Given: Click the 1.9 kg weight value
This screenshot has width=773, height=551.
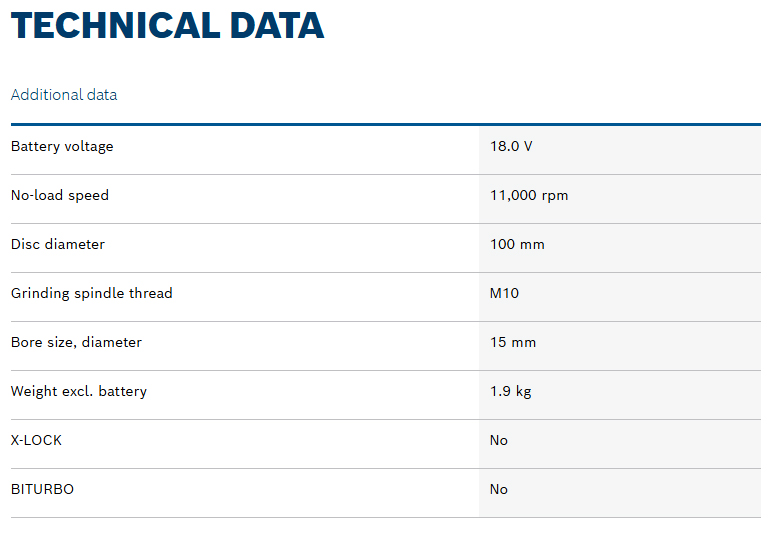Looking at the screenshot, I should coord(510,392).
